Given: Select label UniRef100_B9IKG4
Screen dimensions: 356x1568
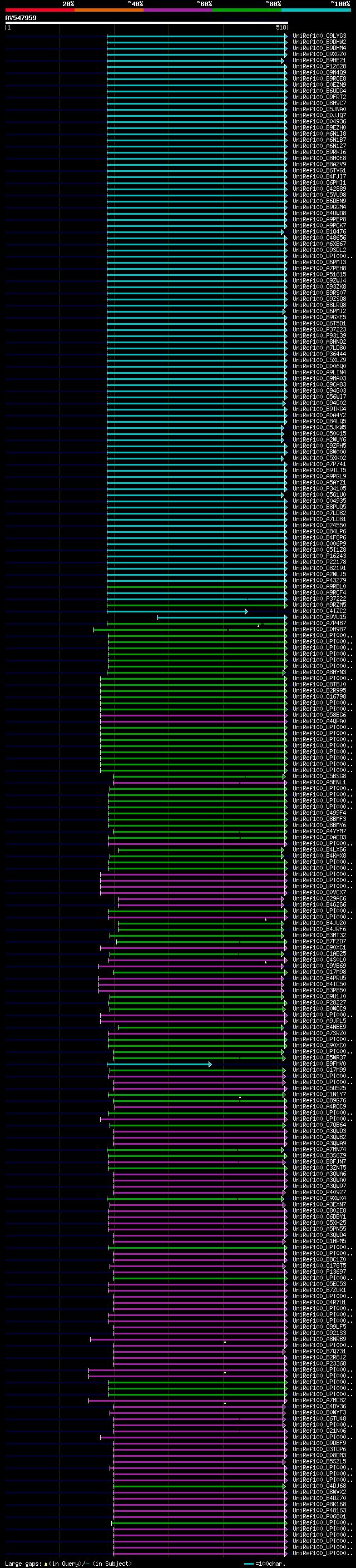Looking at the screenshot, I should pos(319,409).
